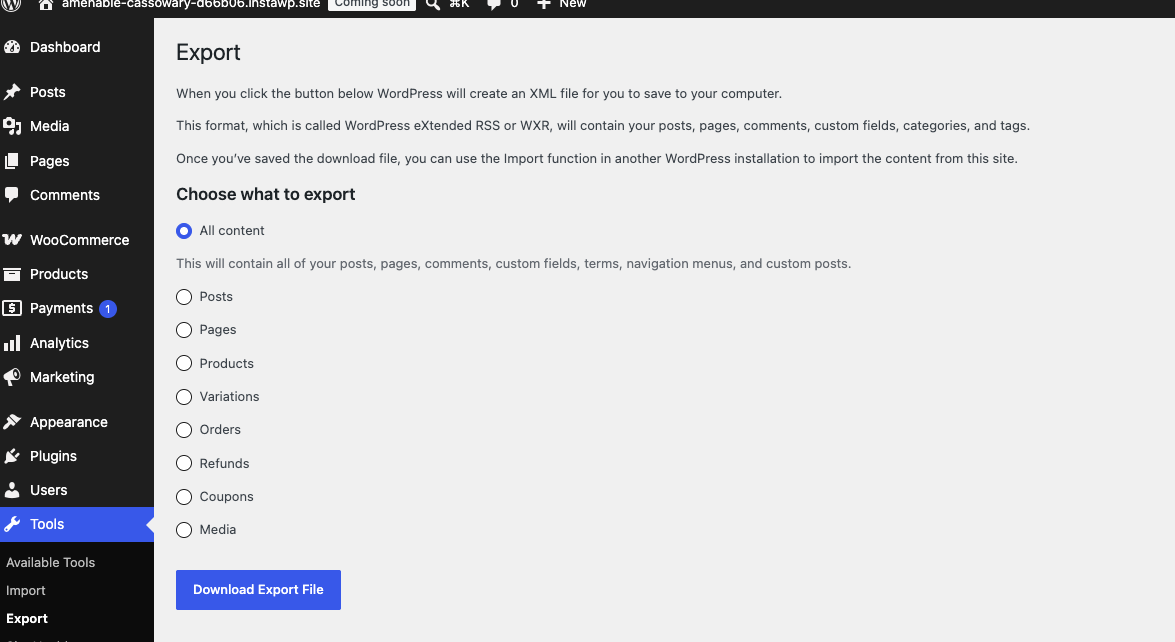Click the plus New icon
The width and height of the screenshot is (1175, 642).
pos(544,4)
